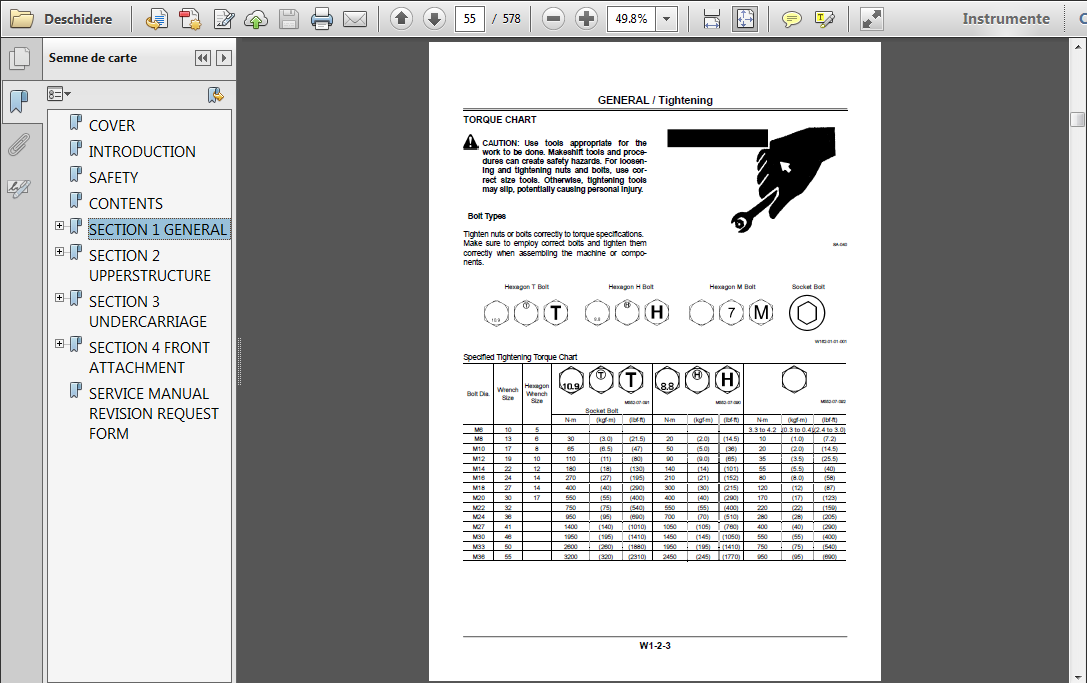Open SECTION 4 FRONT ATTACHMENT bookmark

(149, 357)
